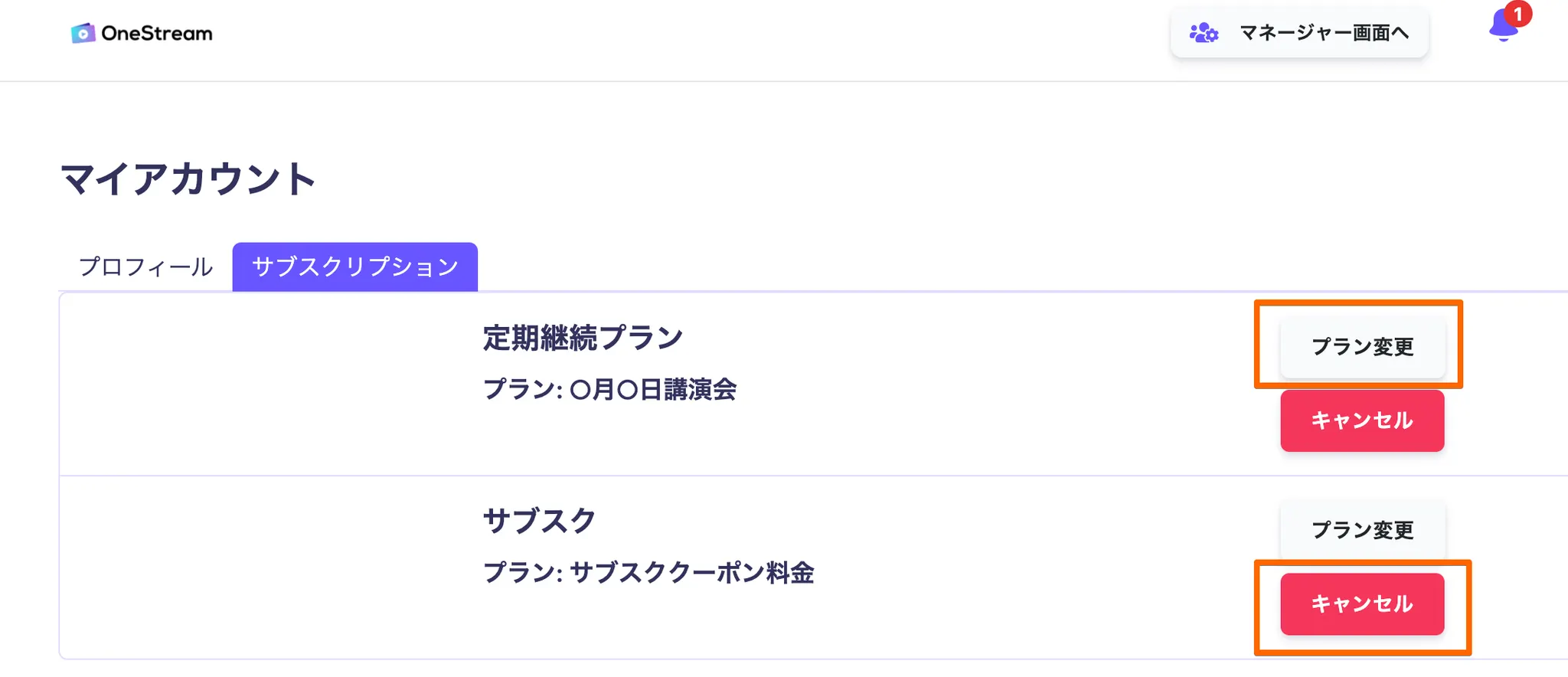The width and height of the screenshot is (1568, 677).
Task: Click the サブスク subscription title
Action: point(539,521)
